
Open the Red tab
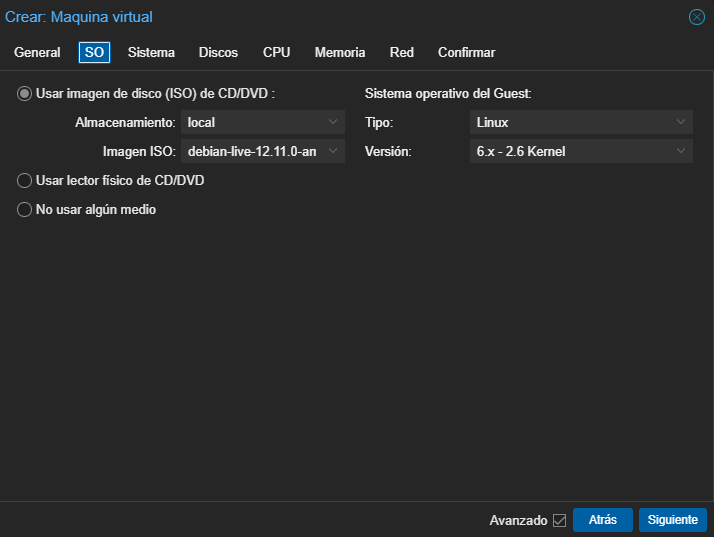pos(401,52)
